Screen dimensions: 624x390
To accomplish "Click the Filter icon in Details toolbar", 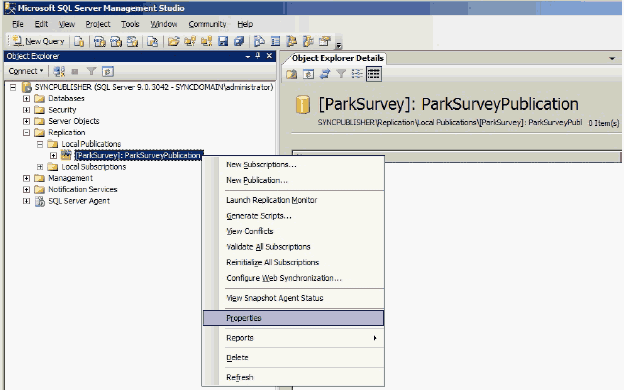I will point(341,73).
